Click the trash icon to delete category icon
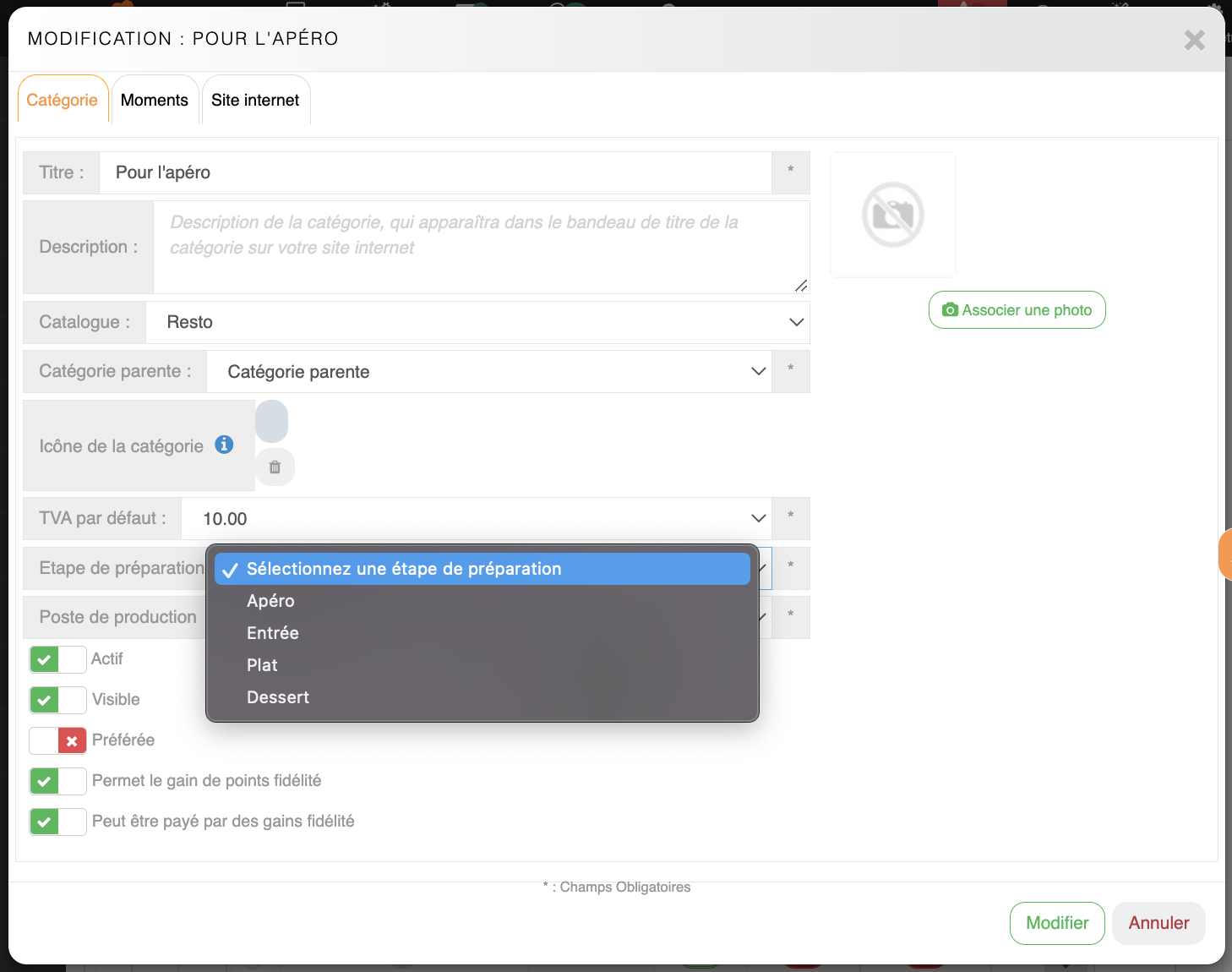This screenshot has height=972, width=1232. (275, 467)
